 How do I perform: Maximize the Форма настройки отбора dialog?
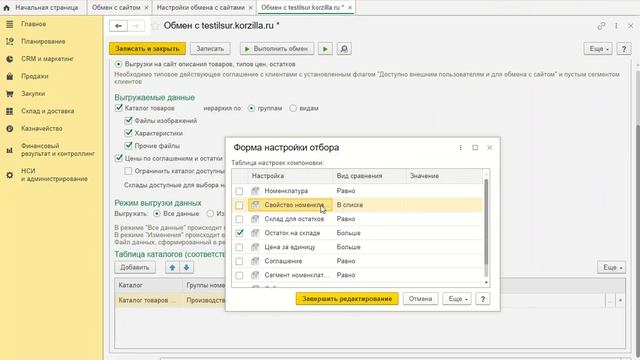pos(475,147)
